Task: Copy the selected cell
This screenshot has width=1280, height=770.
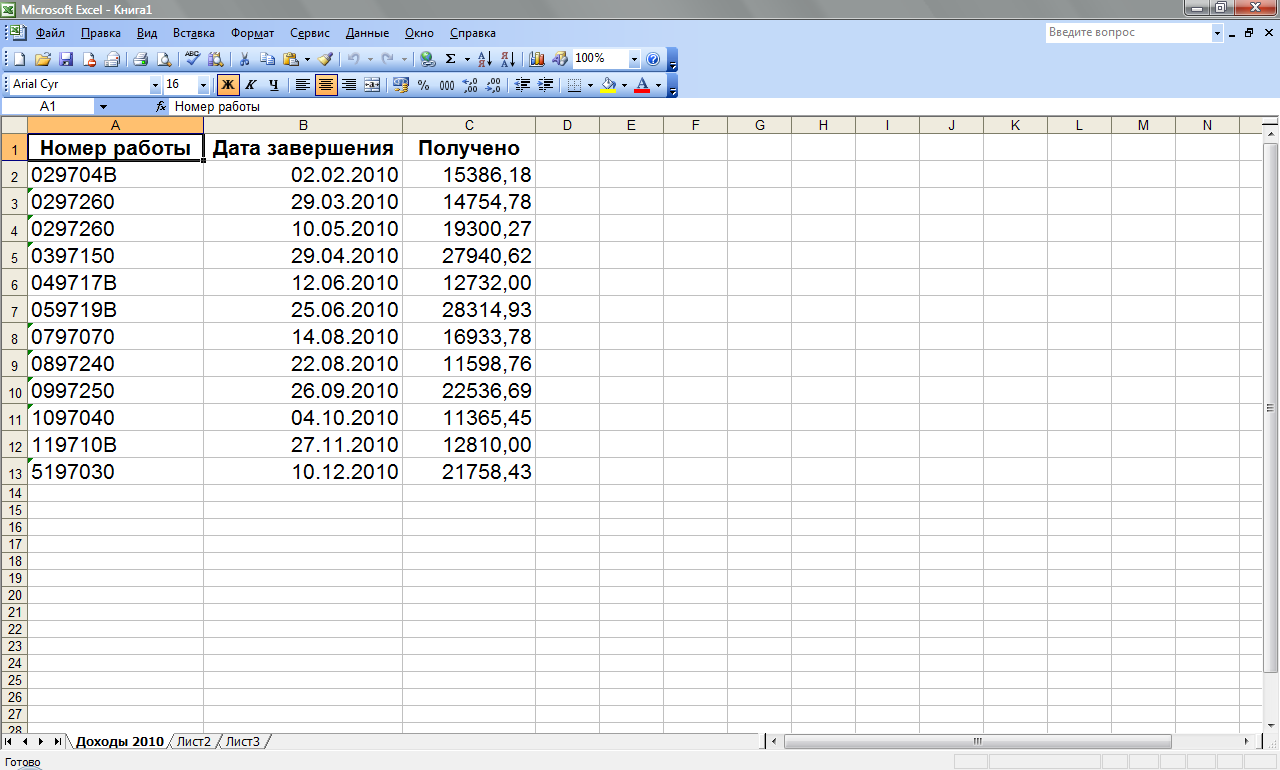Action: tap(267, 59)
